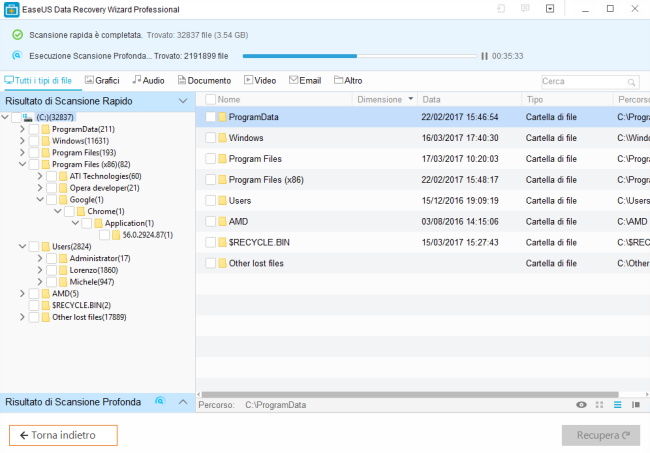Image resolution: width=650 pixels, height=453 pixels.
Task: Click the deep scan running icon in status area
Action: tap(17, 55)
